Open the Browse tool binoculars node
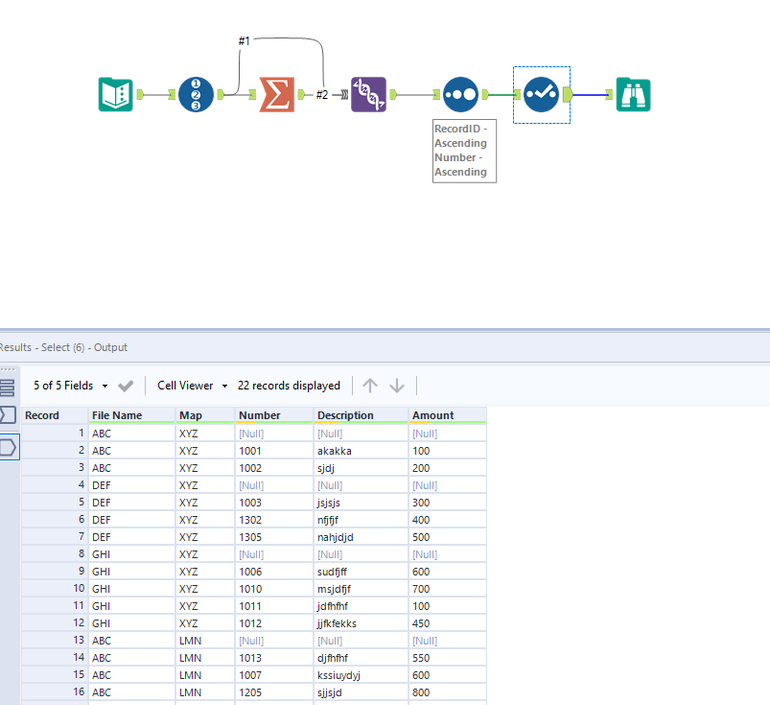Image resolution: width=770 pixels, height=705 pixels. tap(633, 94)
